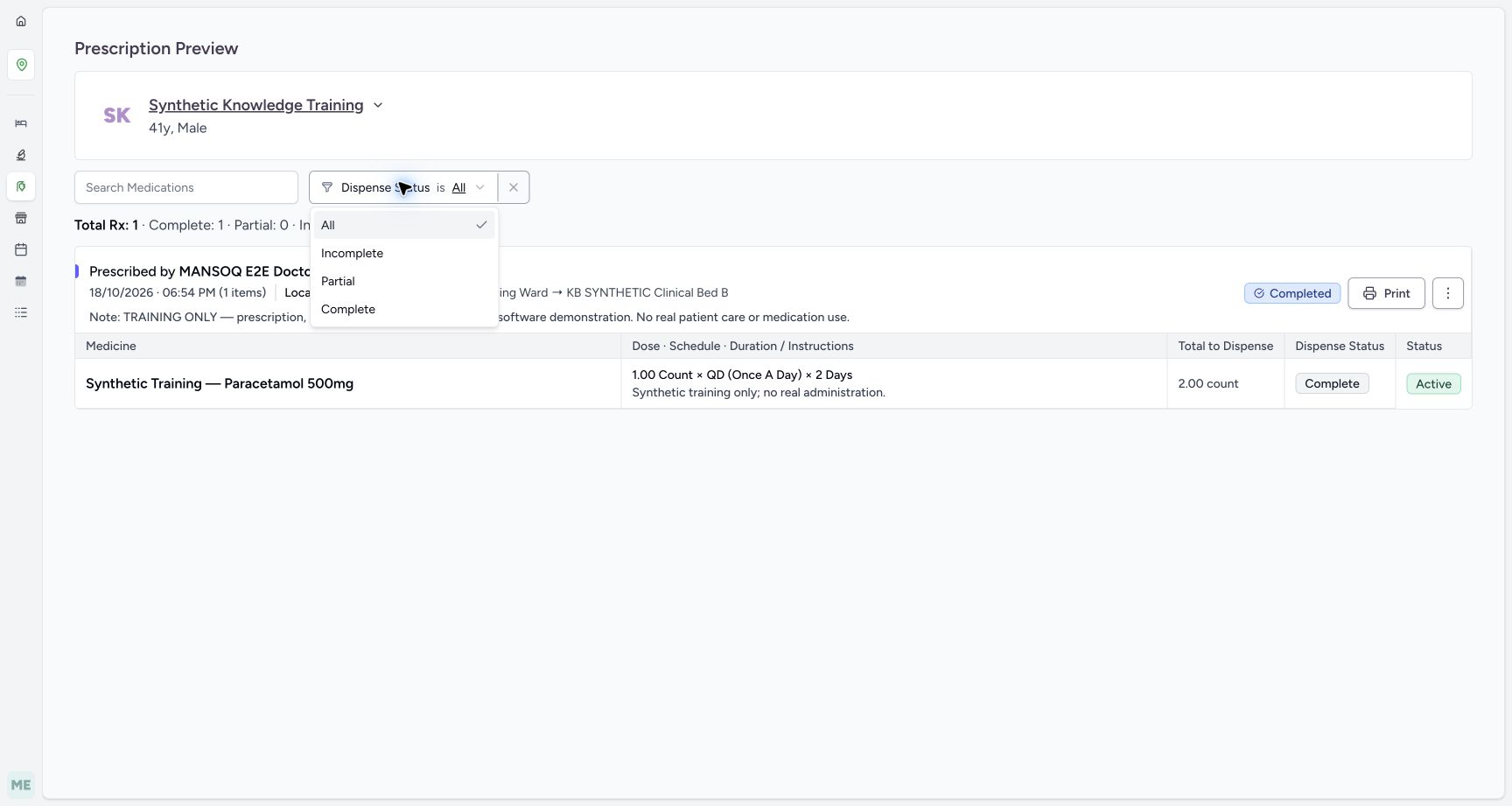
Task: Open the location pin sidebar icon
Action: pos(21,65)
